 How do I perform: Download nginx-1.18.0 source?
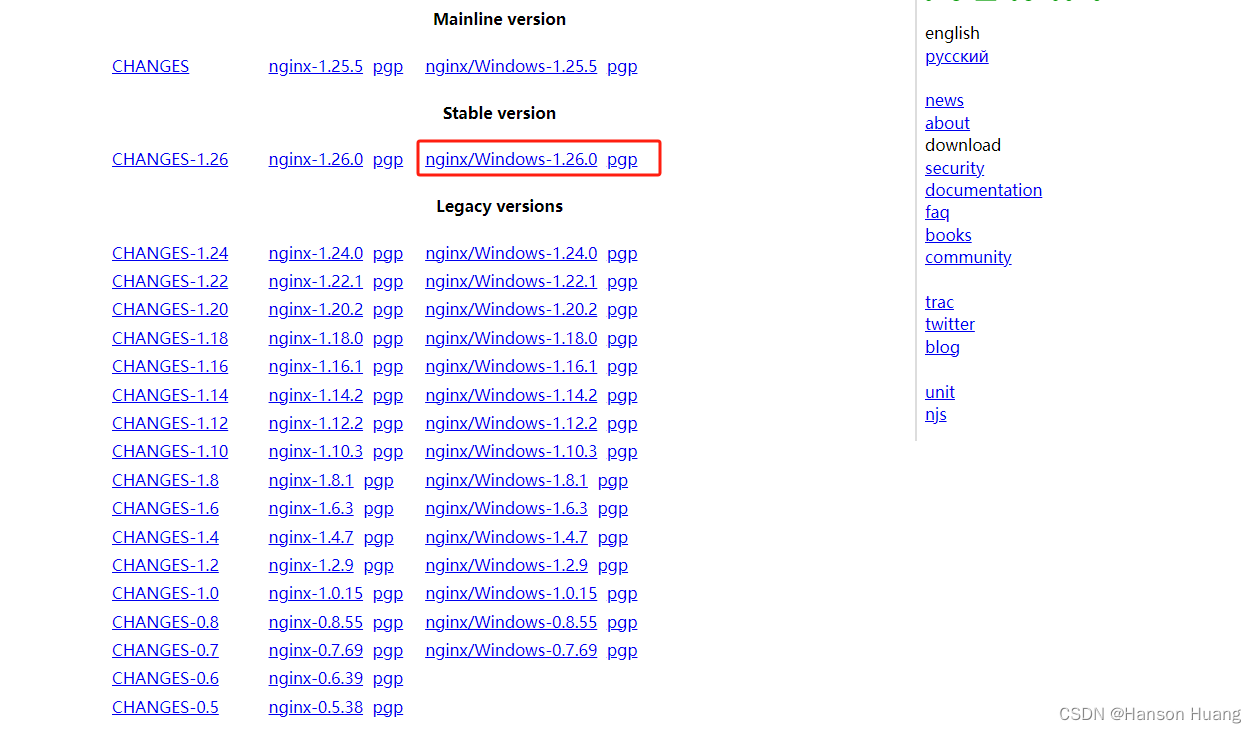pyautogui.click(x=316, y=338)
